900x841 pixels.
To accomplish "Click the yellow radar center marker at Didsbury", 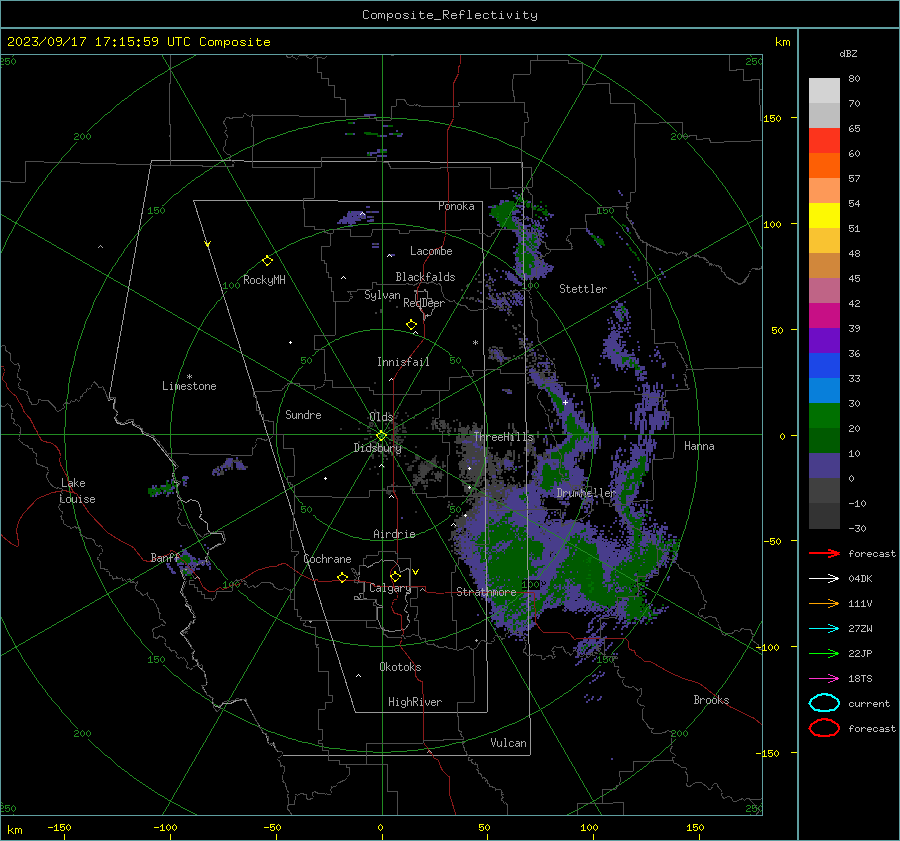I will click(381, 436).
